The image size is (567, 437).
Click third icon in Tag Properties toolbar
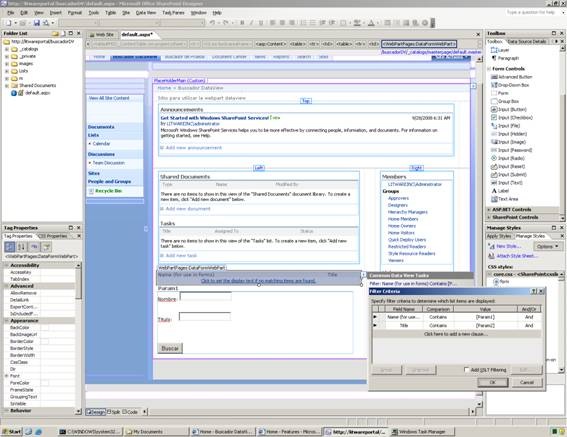pos(34,247)
